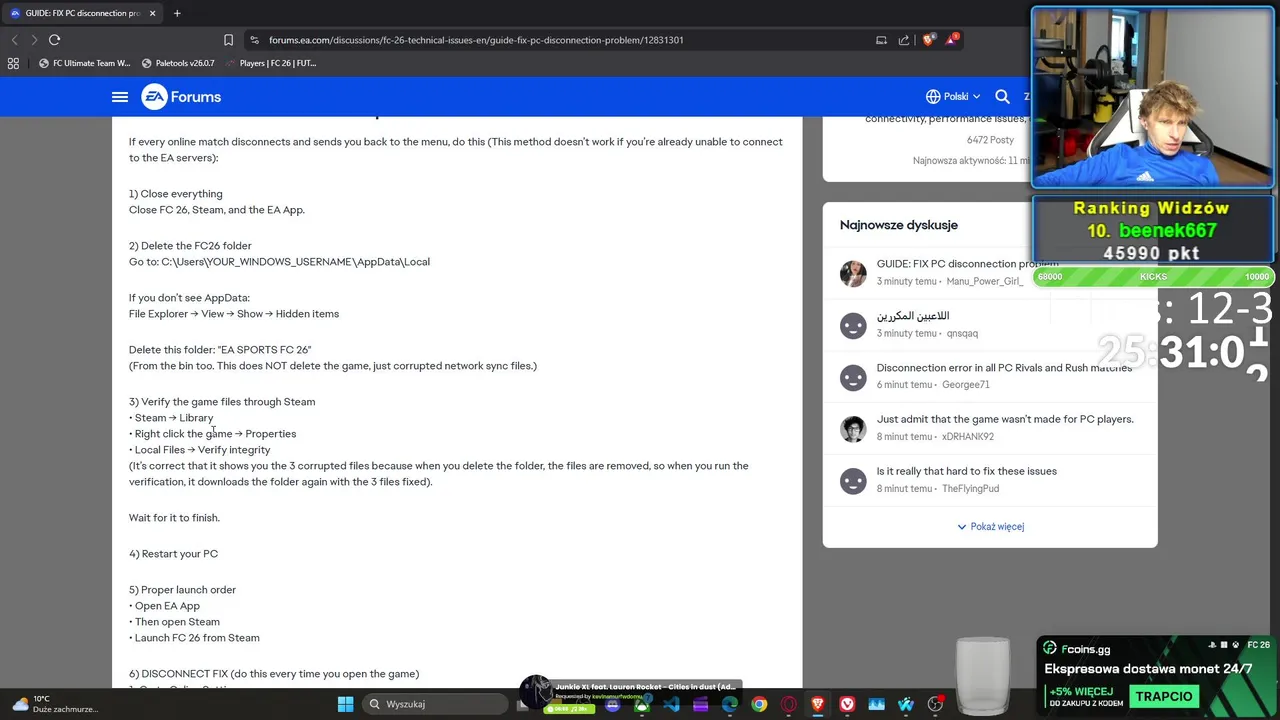Open Disconnection error in all PC Rivals discussion

[1004, 368]
